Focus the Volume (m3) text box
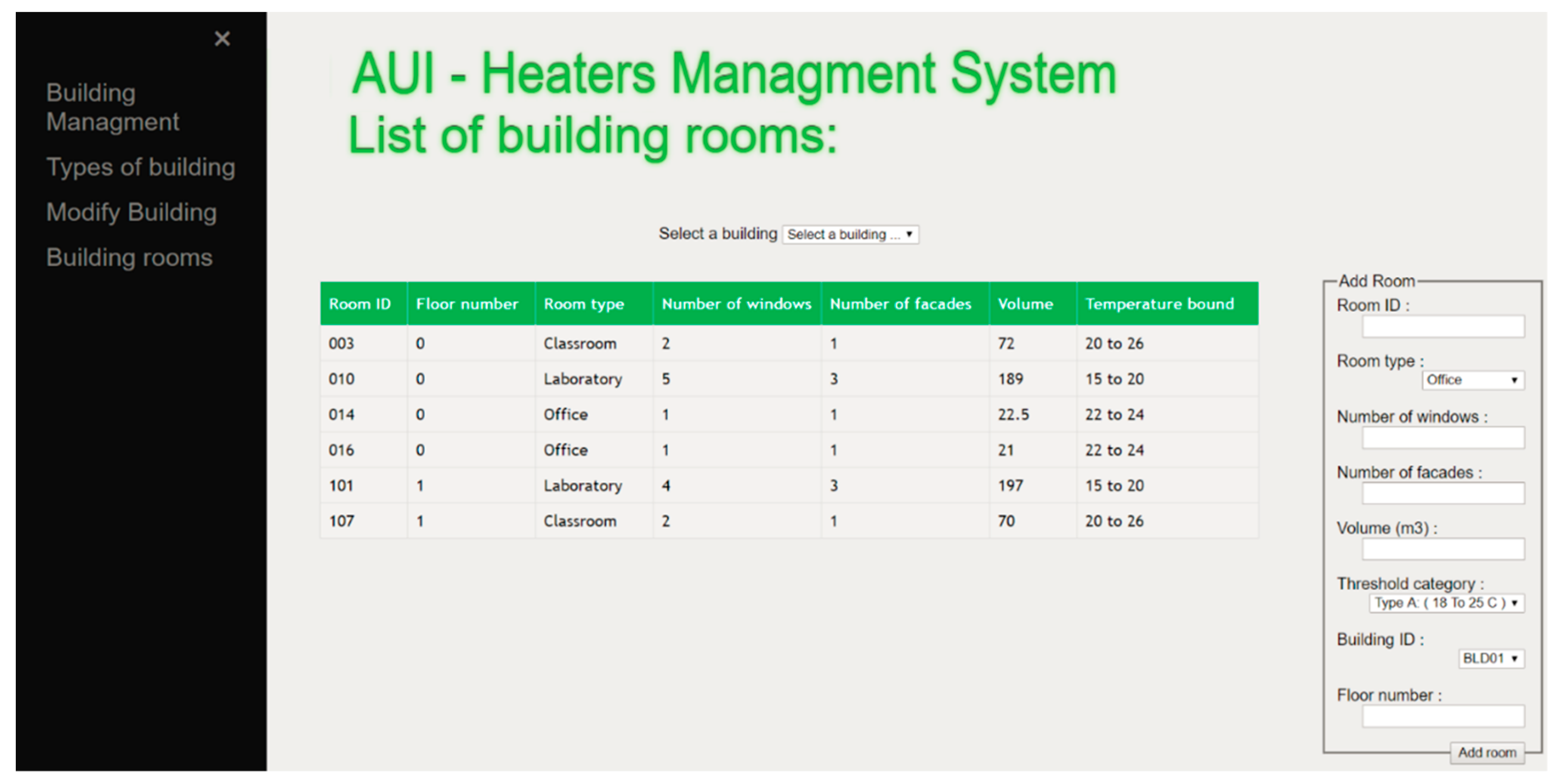The height and width of the screenshot is (784, 1561). pos(1443,550)
